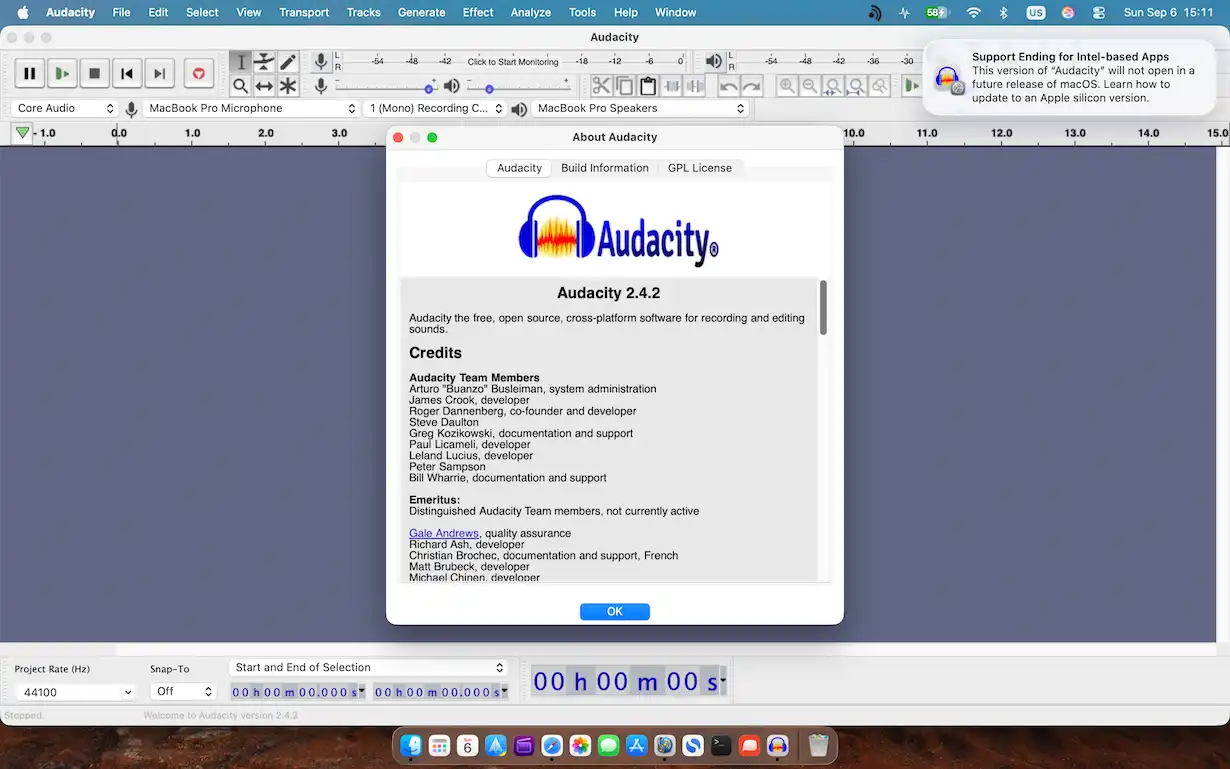Click the Pause transport button
Screen dimensions: 1230x769
click(x=30, y=73)
